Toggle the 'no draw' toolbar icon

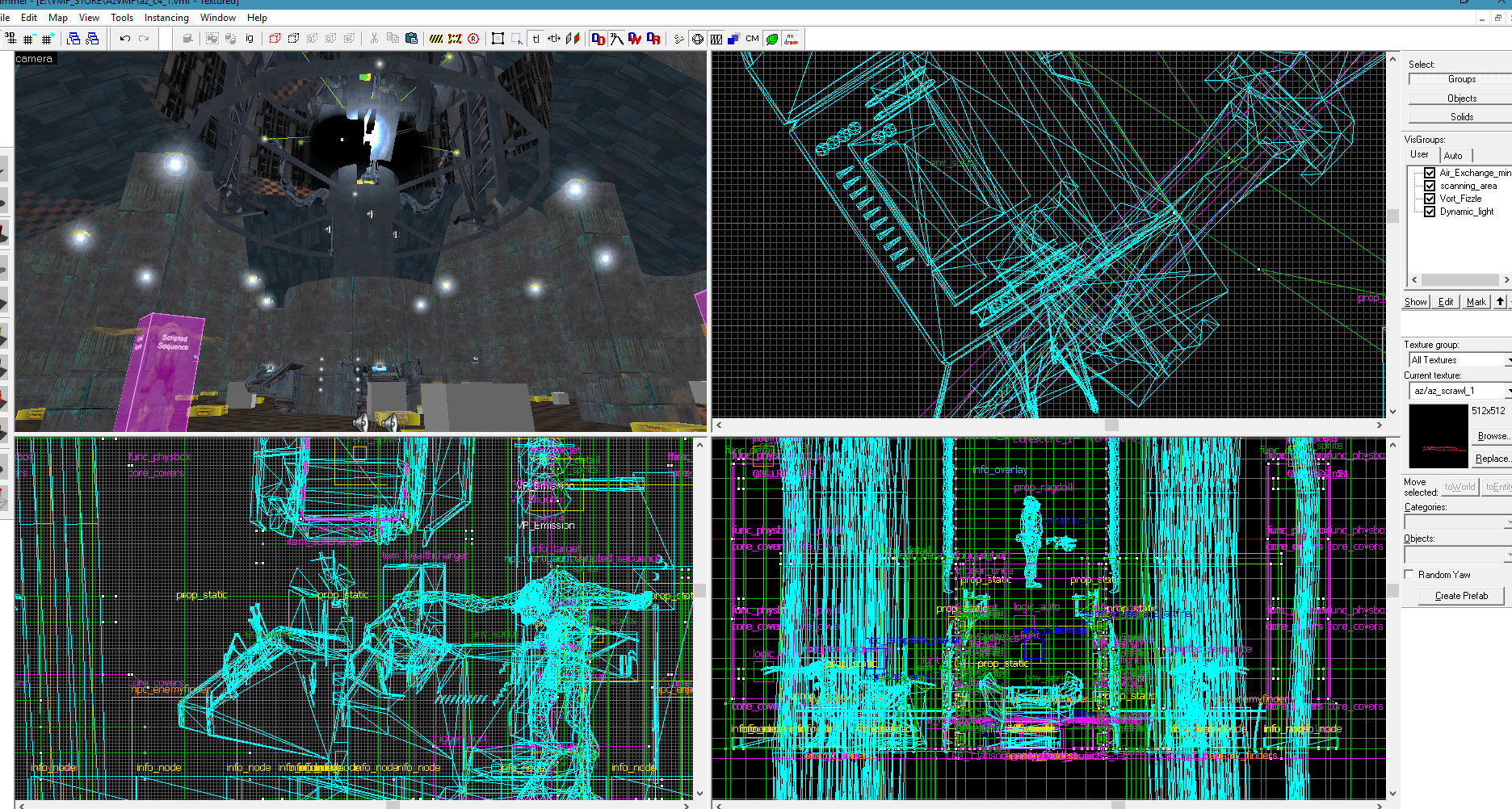click(791, 38)
